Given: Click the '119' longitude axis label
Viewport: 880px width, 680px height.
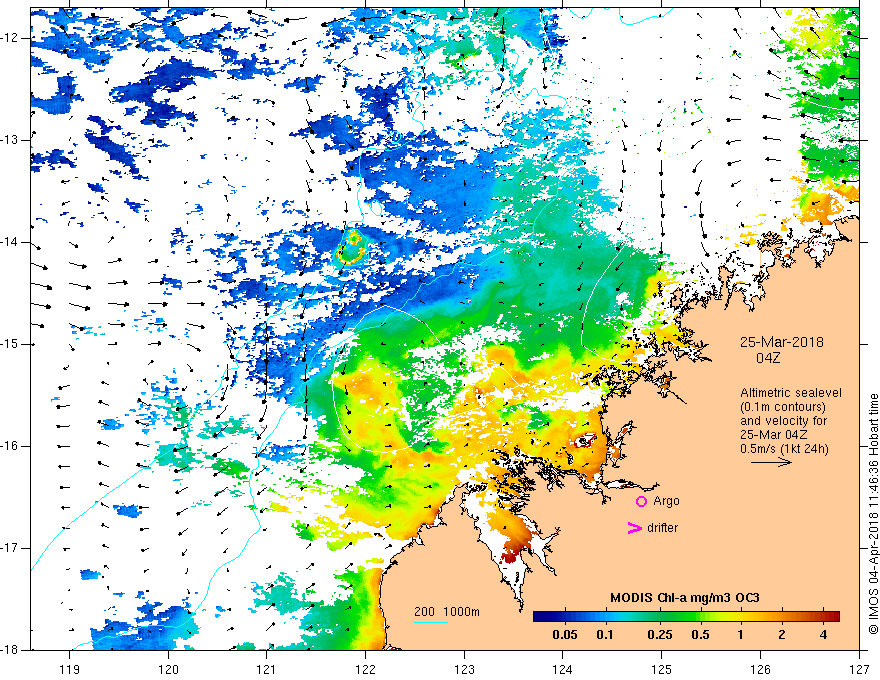Looking at the screenshot, I should coord(70,669).
